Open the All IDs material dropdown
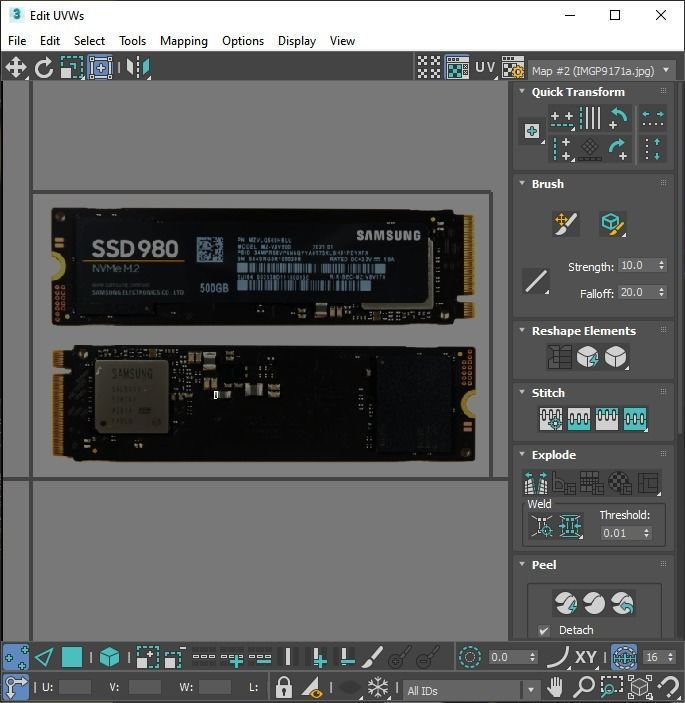Screen dimensions: 685x703 point(471,690)
